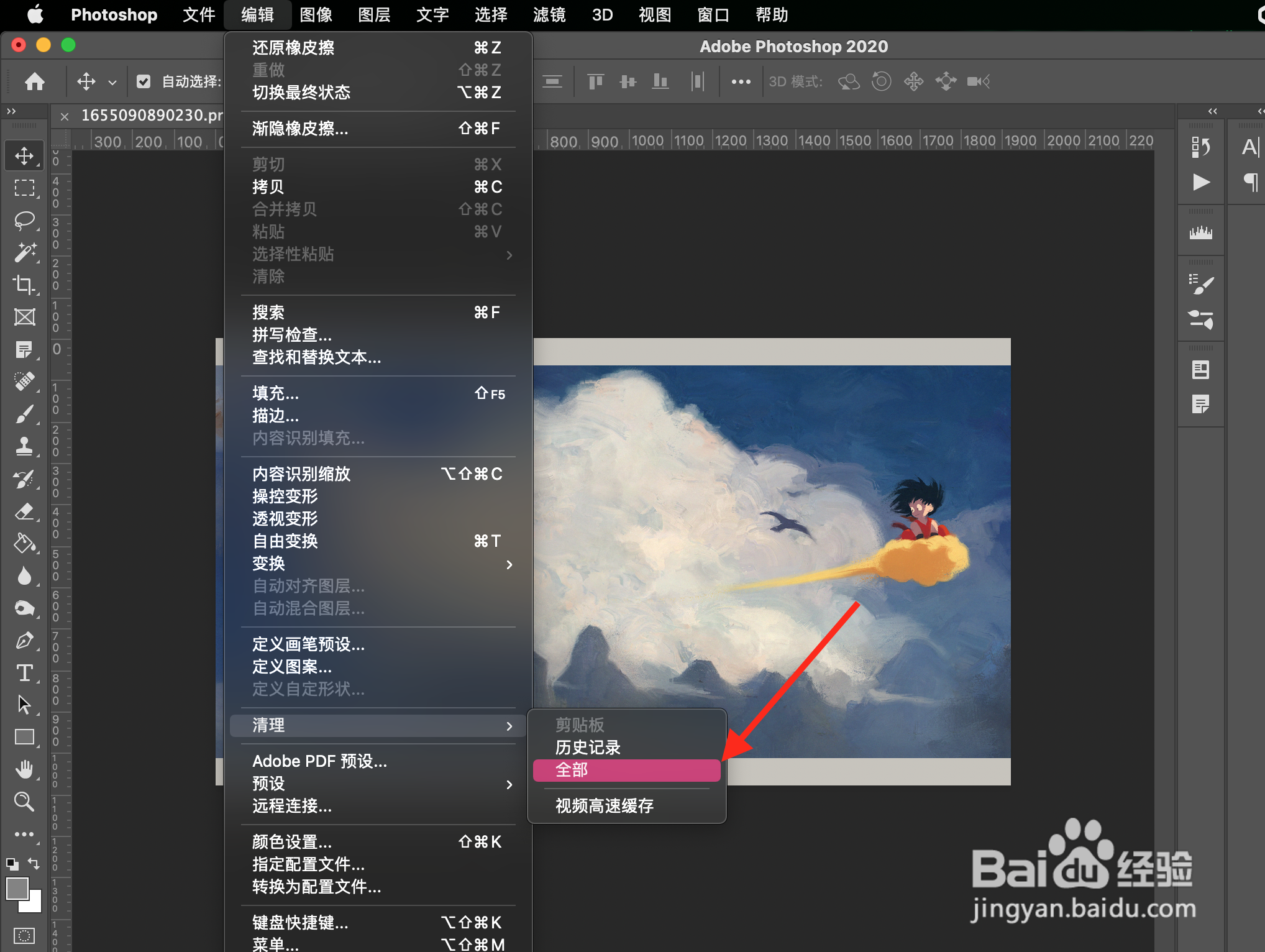Screen dimensions: 1265x952
Task: Select the Frame tool
Action: (x=24, y=317)
